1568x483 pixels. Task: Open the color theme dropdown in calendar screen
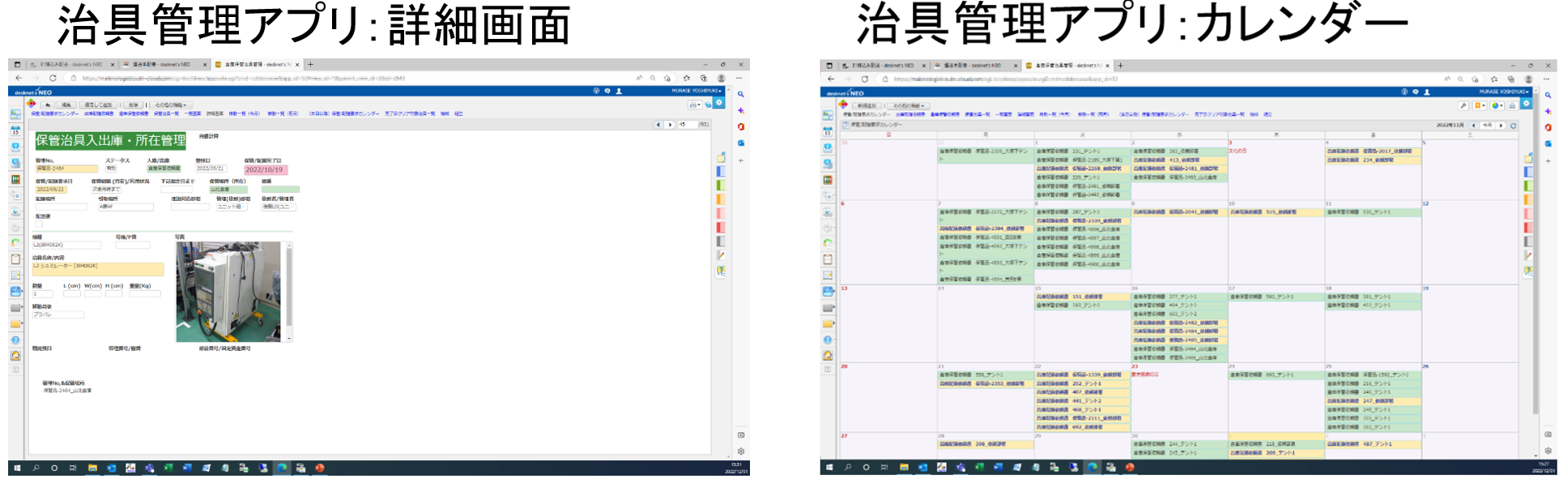point(1498,106)
